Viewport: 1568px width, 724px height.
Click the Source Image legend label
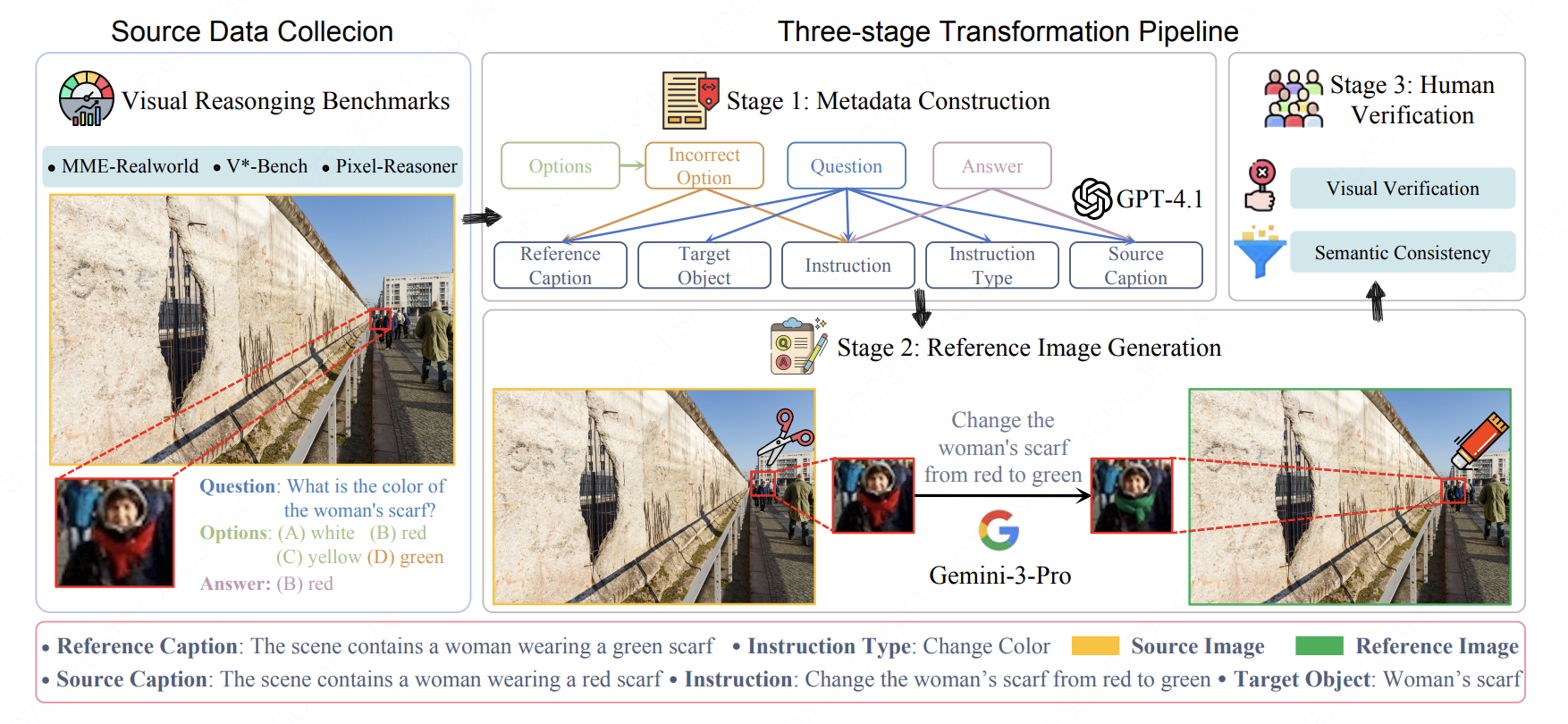[x=1198, y=646]
